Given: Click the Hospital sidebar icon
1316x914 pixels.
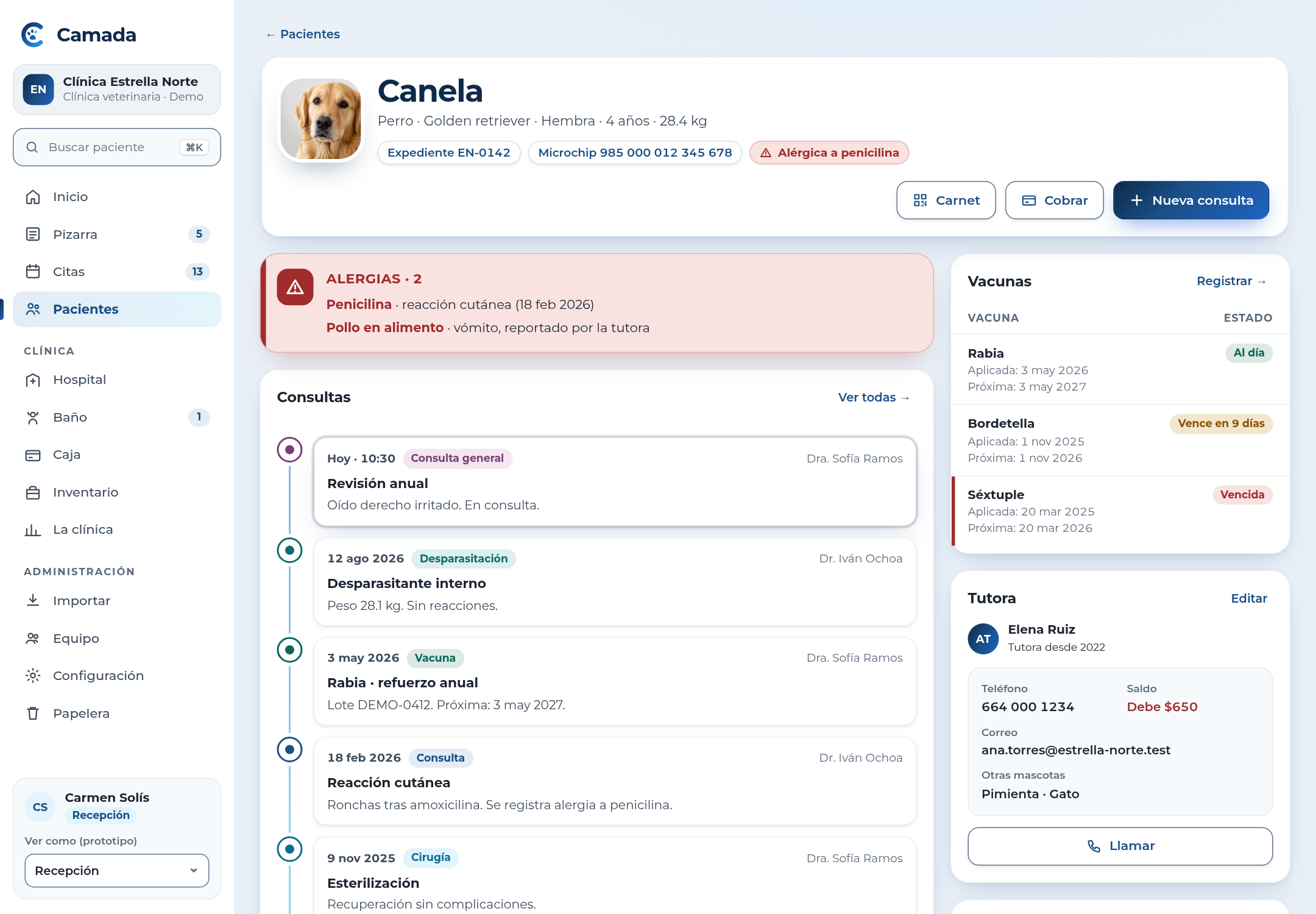Looking at the screenshot, I should (x=33, y=380).
